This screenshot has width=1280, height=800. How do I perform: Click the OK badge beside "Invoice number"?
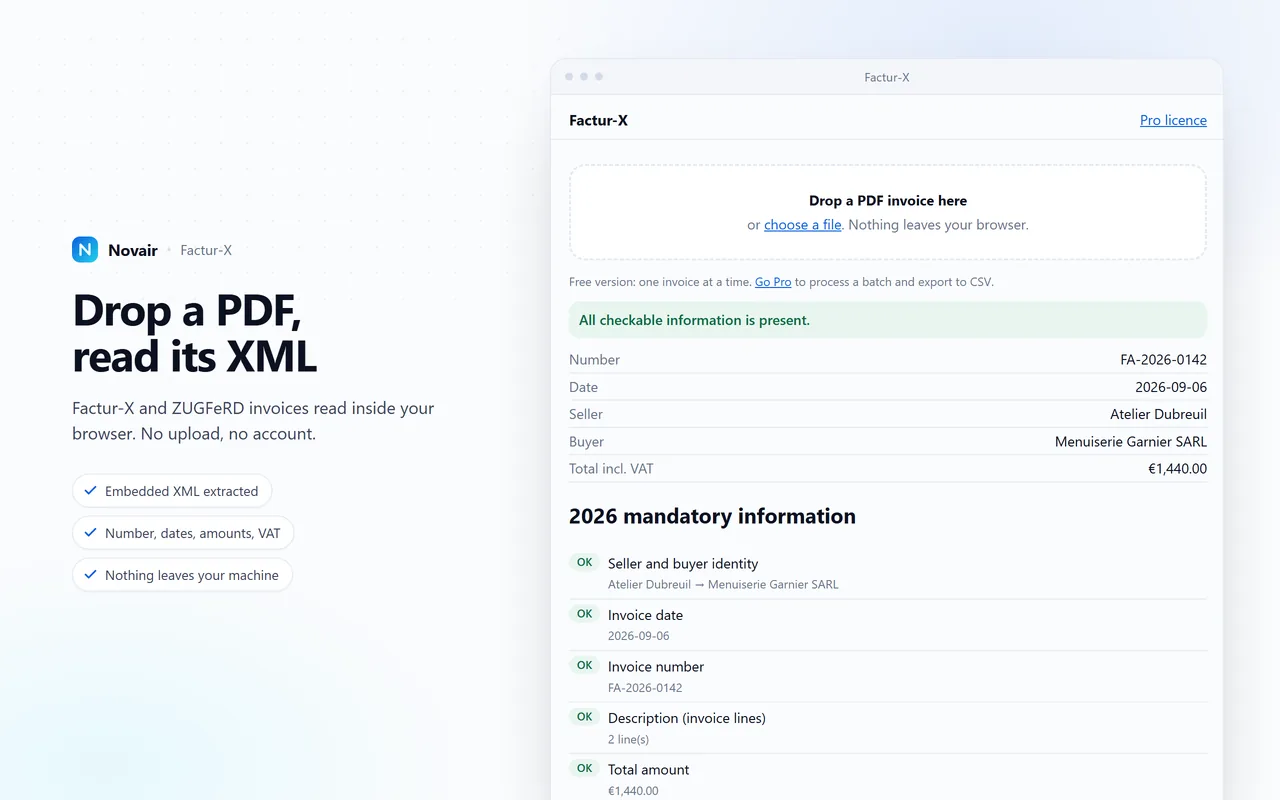pyautogui.click(x=585, y=665)
